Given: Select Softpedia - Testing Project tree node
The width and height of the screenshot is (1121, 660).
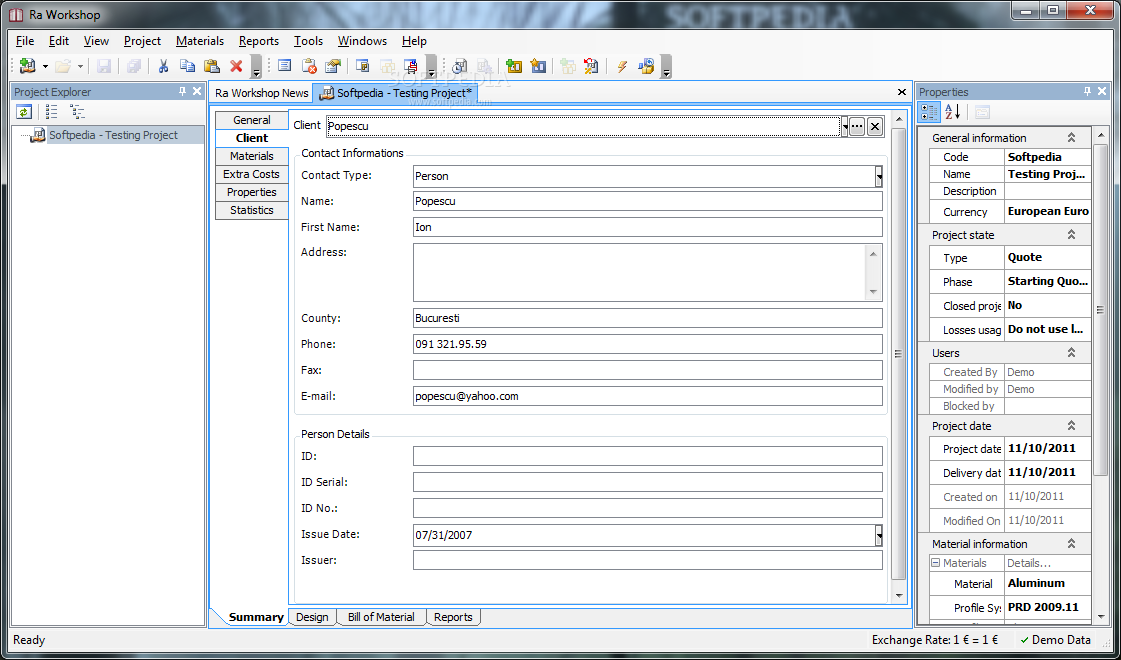Looking at the screenshot, I should click(x=113, y=135).
